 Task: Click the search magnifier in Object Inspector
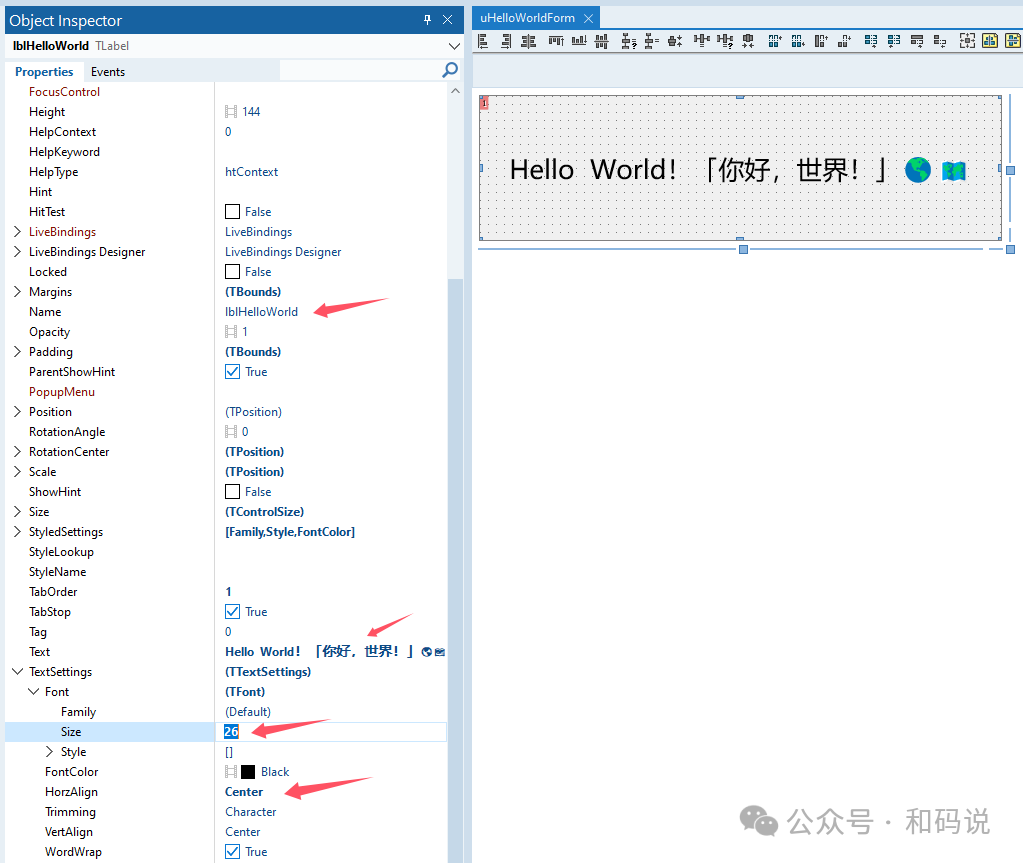449,70
